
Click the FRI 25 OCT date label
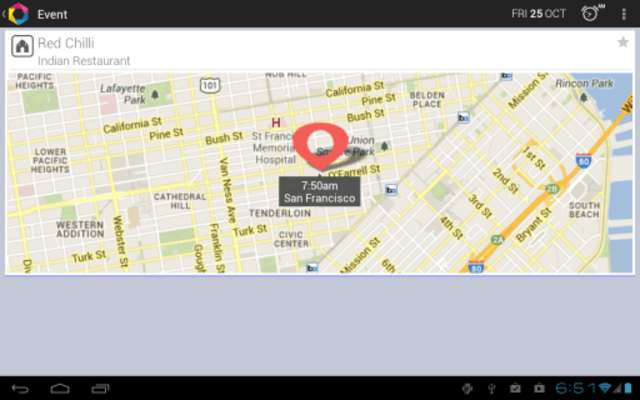(x=538, y=14)
